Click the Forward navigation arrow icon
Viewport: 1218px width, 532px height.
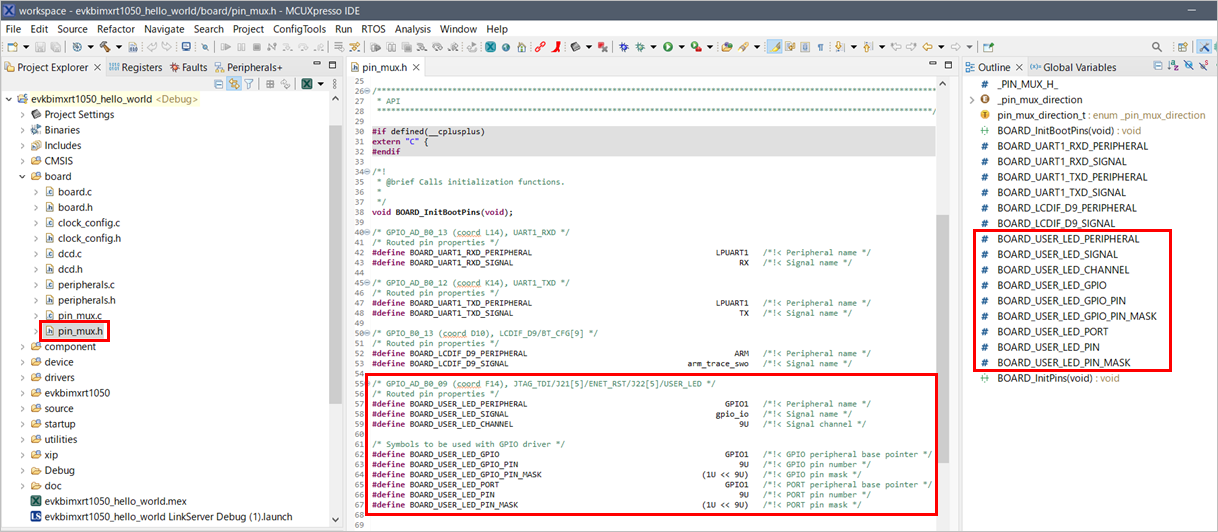[955, 46]
